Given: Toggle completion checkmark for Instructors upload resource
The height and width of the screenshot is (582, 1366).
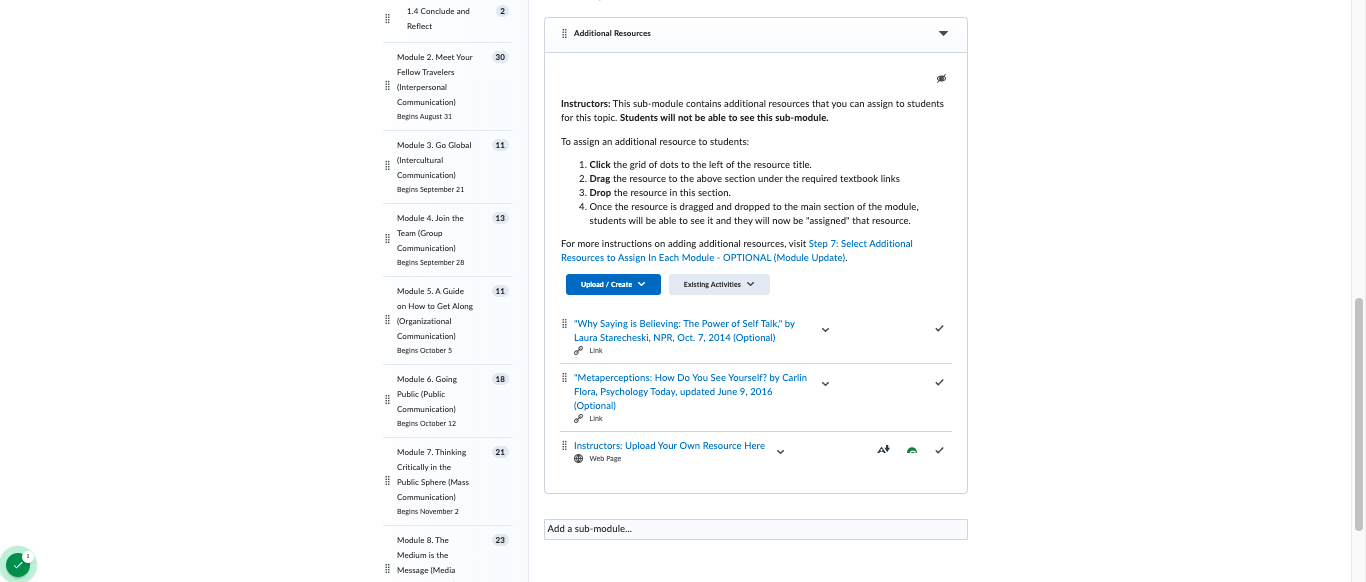Looking at the screenshot, I should pyautogui.click(x=939, y=450).
